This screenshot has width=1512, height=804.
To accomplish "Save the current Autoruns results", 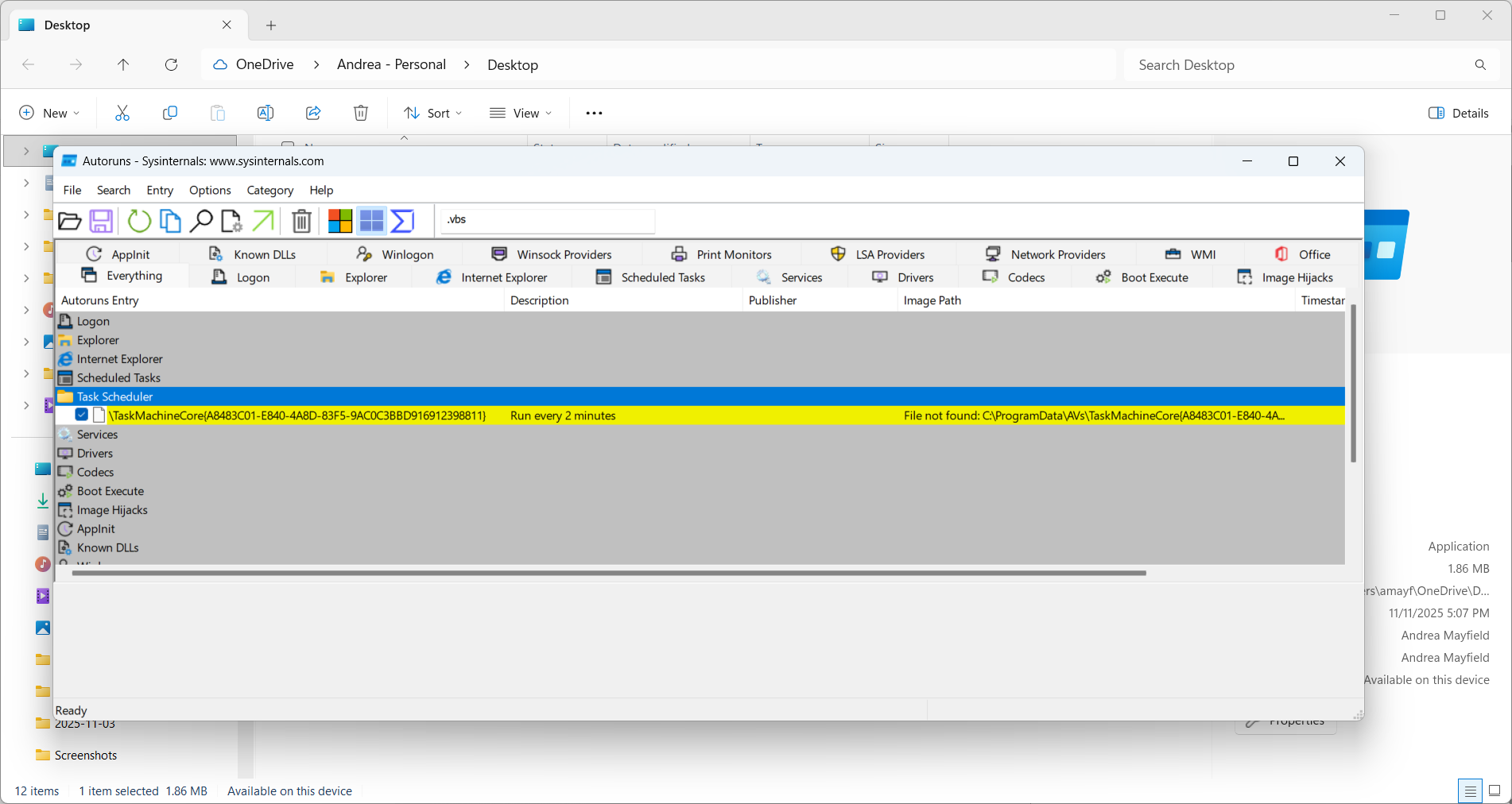I will [x=101, y=221].
